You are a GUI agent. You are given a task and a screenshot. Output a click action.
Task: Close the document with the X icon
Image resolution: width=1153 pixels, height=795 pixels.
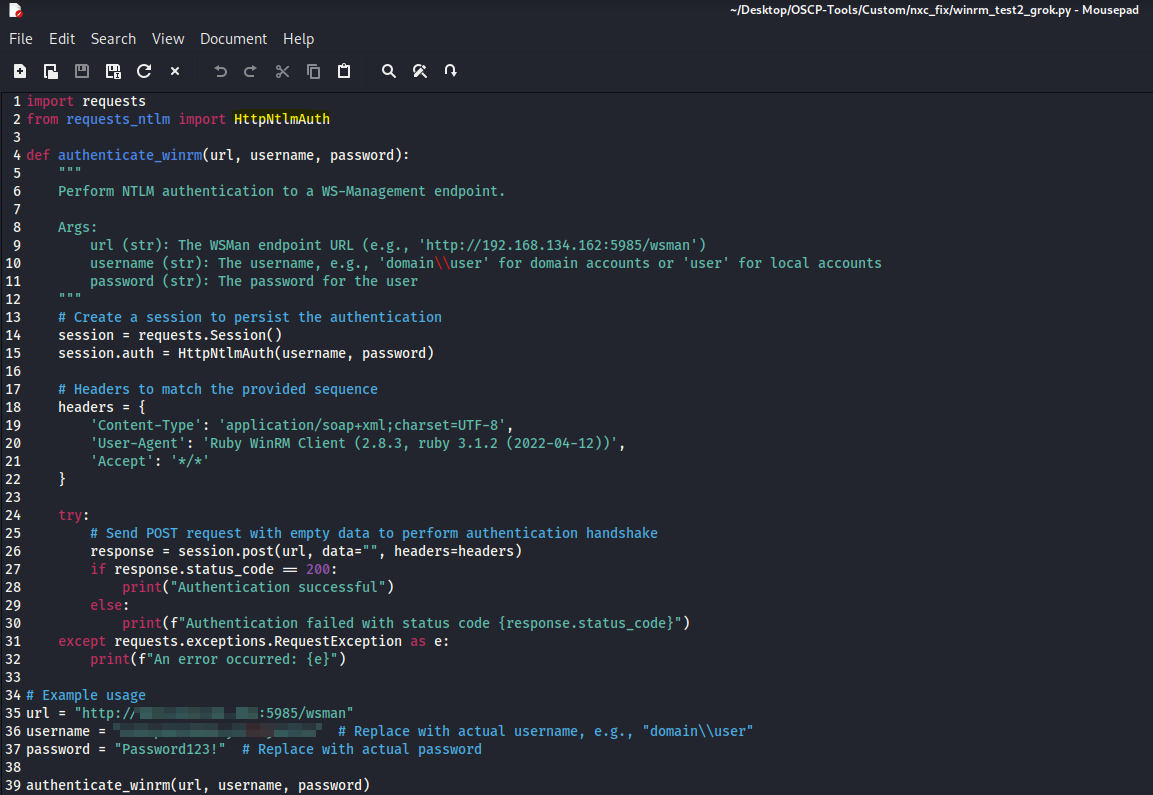pyautogui.click(x=175, y=71)
